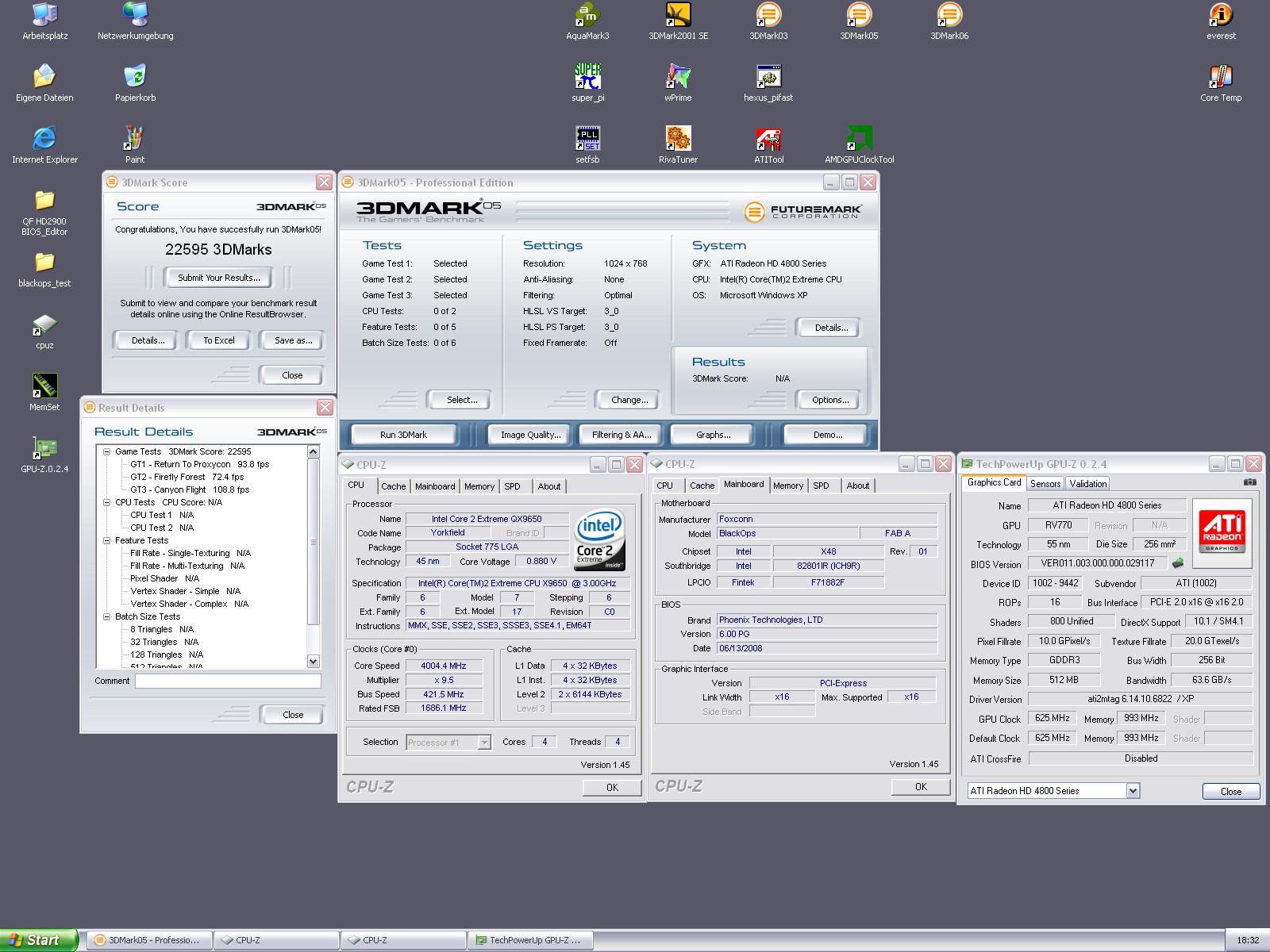Image resolution: width=1270 pixels, height=952 pixels.
Task: Click GPU-Z screenshot camera icon
Action: 1250,482
